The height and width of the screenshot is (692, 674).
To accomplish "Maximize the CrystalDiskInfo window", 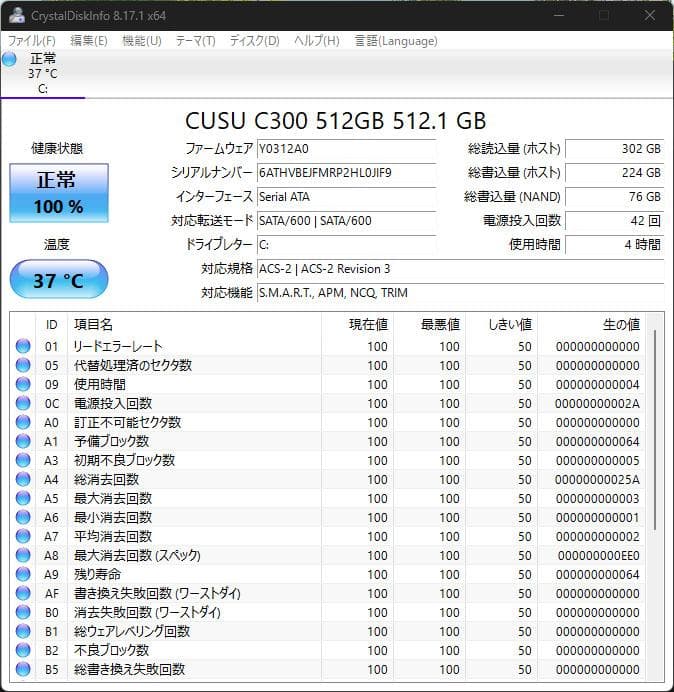I will coord(604,15).
